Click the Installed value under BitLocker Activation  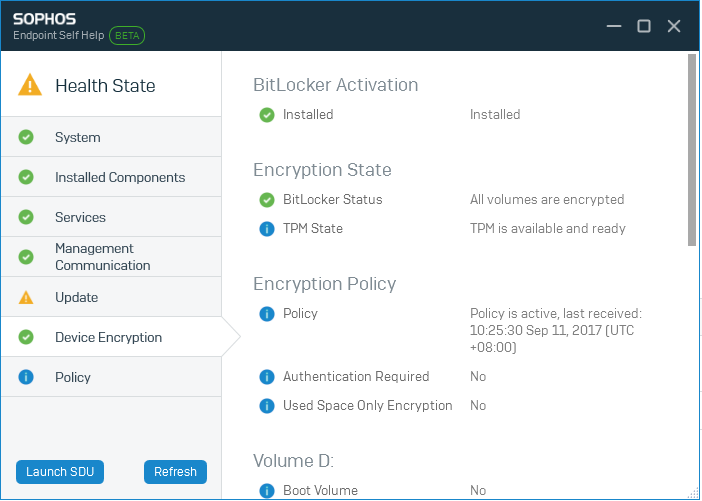point(495,115)
